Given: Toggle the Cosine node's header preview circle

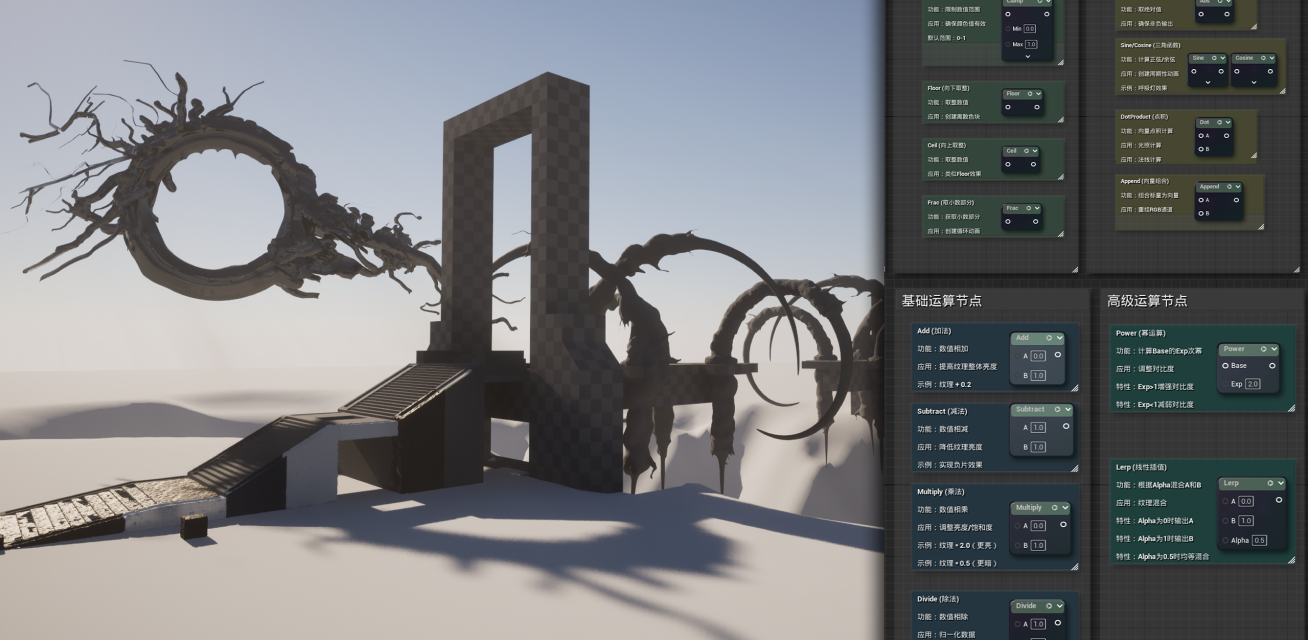Looking at the screenshot, I should tap(1261, 58).
